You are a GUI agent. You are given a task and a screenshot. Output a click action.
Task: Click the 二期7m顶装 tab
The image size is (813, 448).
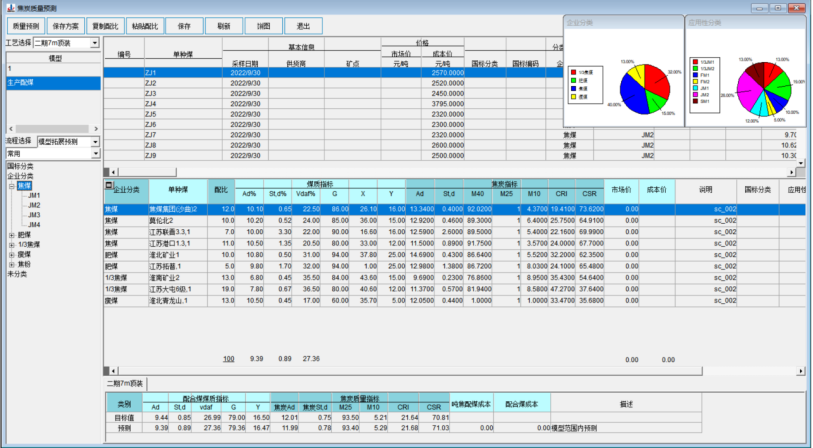[125, 384]
